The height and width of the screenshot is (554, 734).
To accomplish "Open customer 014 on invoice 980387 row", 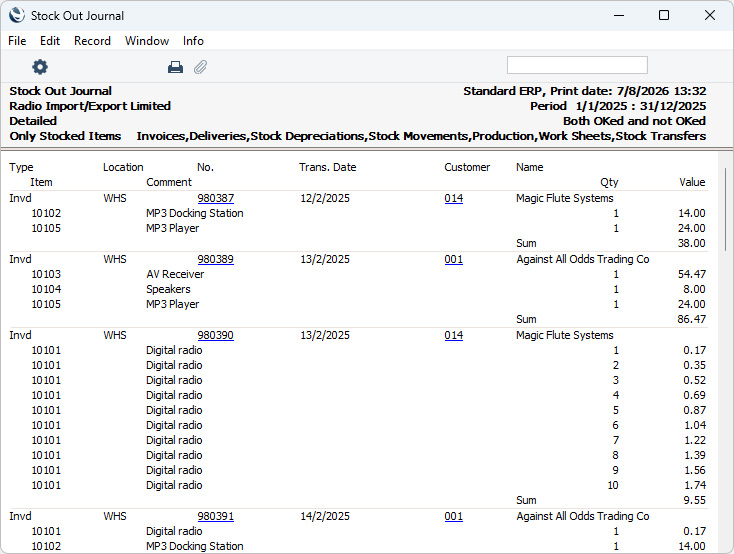I will (454, 198).
